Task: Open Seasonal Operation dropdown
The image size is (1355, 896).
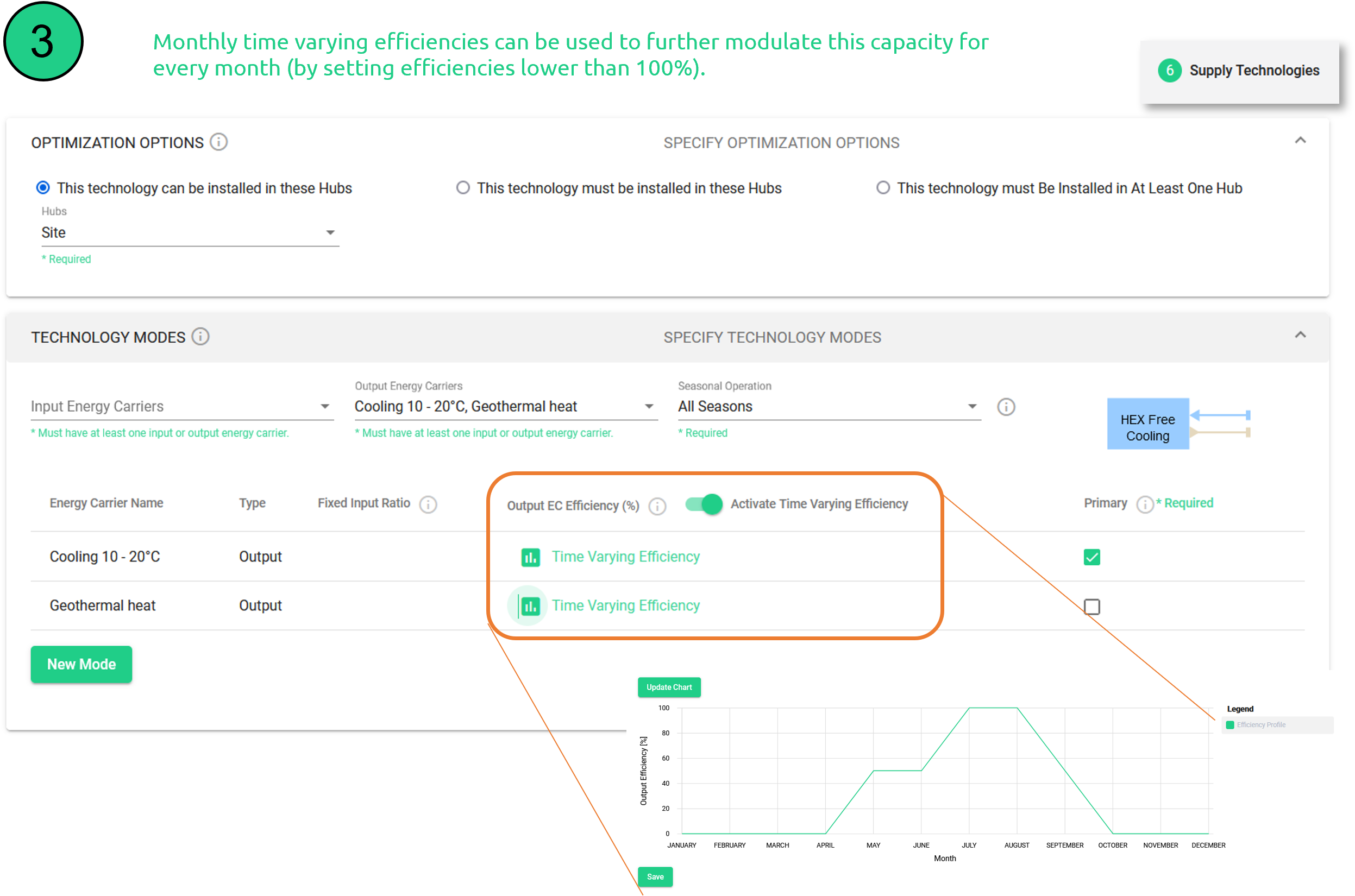Action: [828, 406]
